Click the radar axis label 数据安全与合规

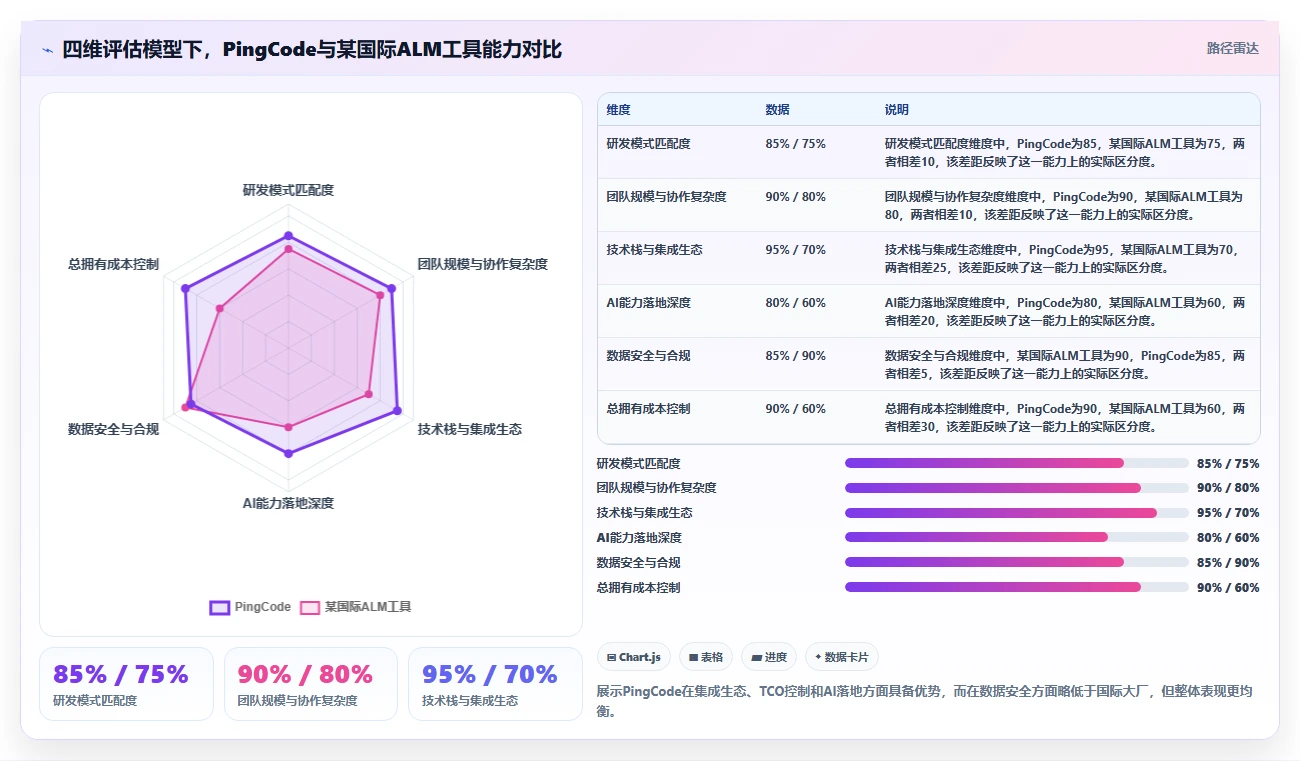point(113,429)
